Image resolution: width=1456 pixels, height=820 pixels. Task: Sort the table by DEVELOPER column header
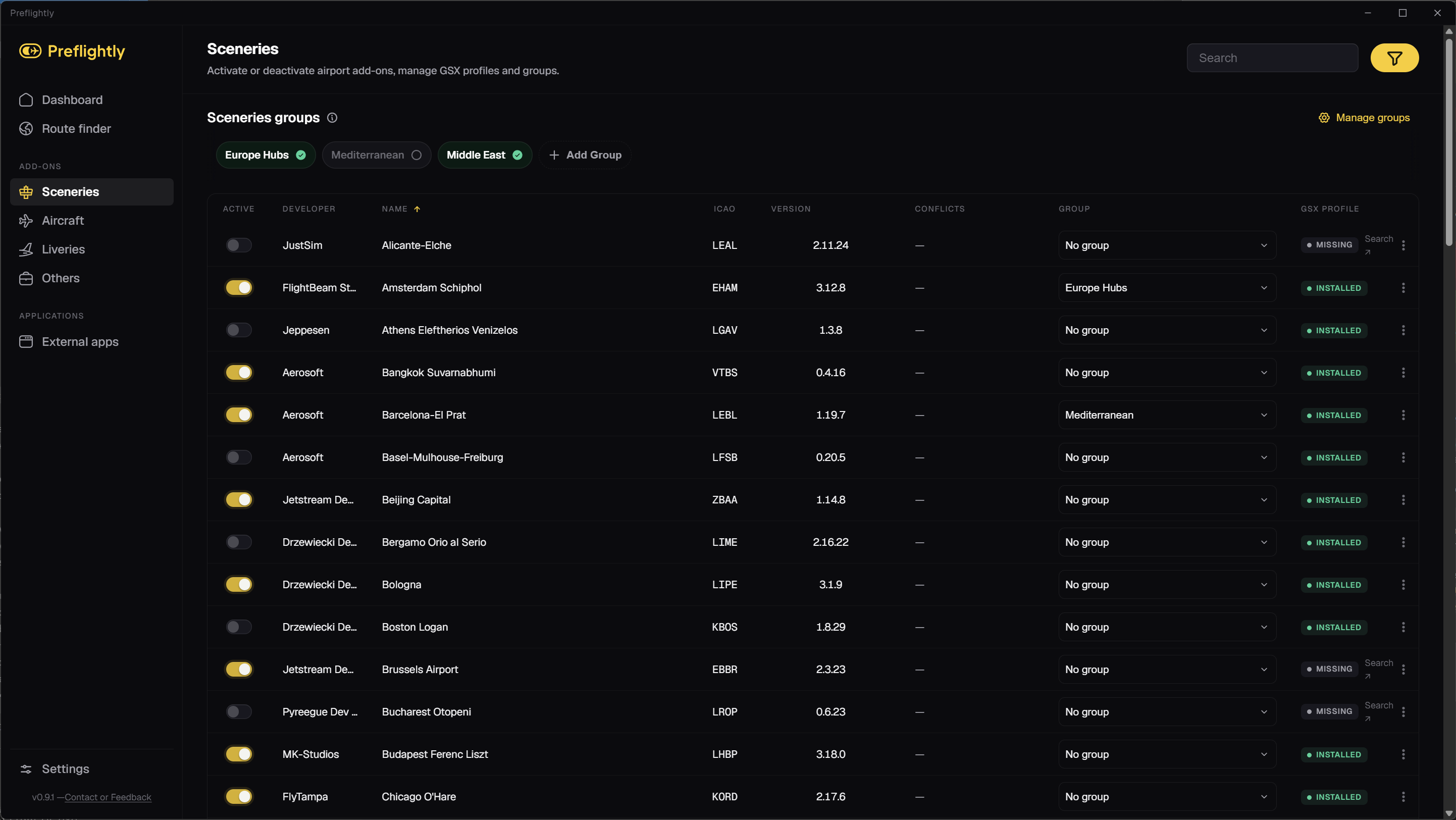click(x=308, y=209)
